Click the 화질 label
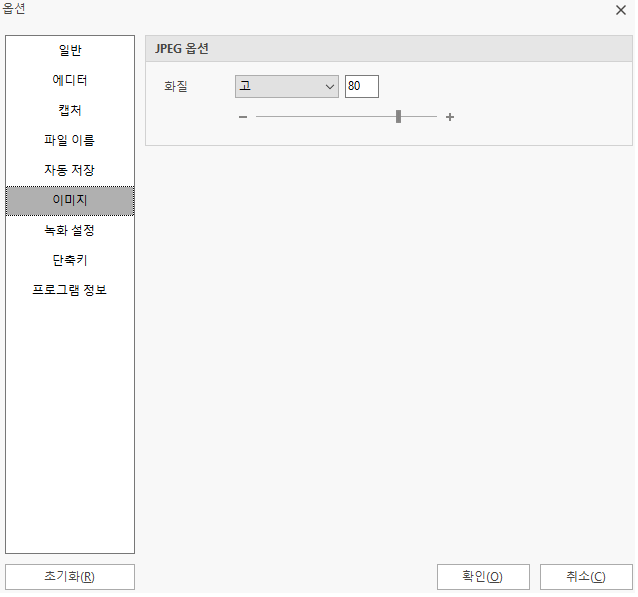This screenshot has height=597, width=638. coord(177,87)
